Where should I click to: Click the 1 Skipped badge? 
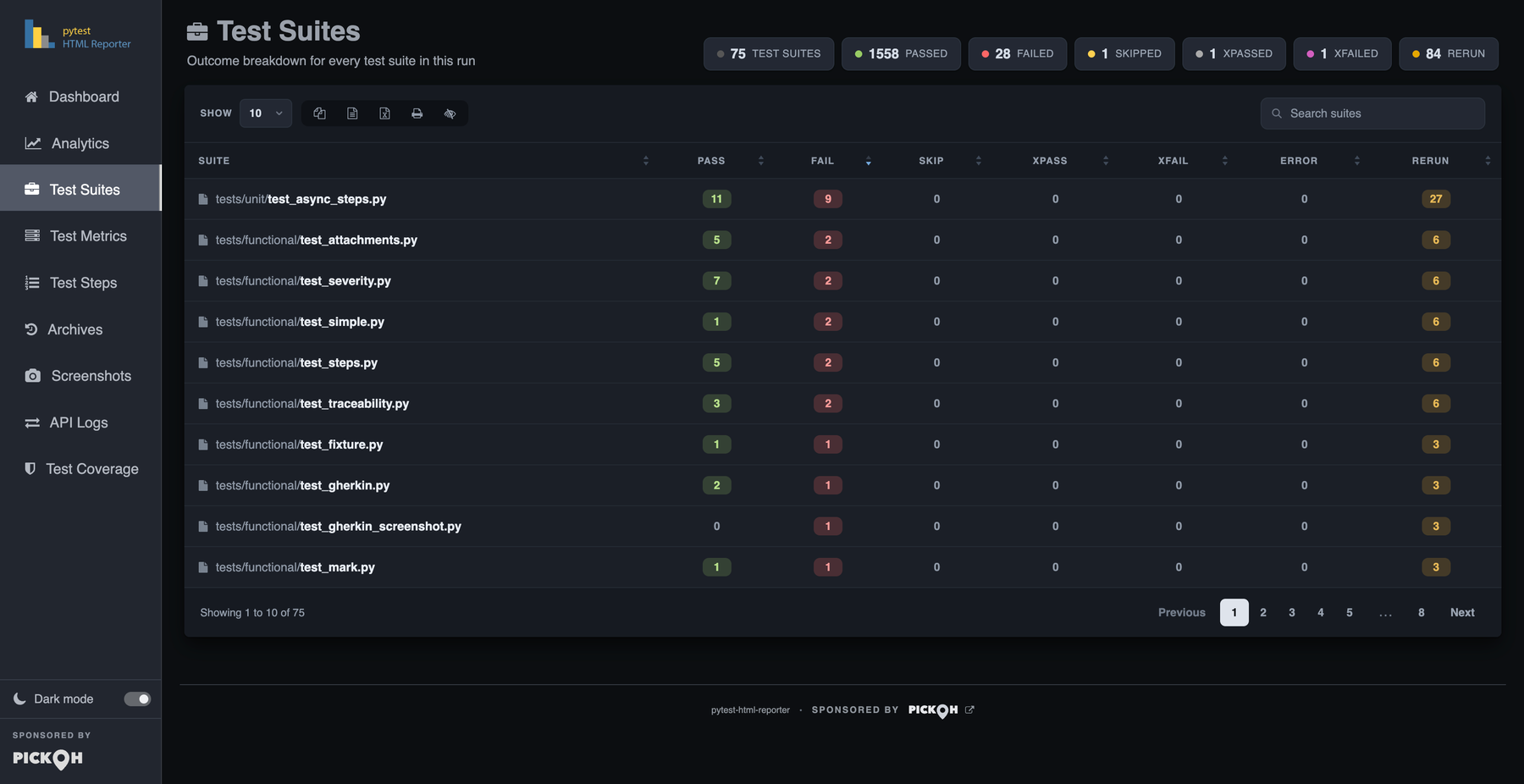click(x=1124, y=53)
